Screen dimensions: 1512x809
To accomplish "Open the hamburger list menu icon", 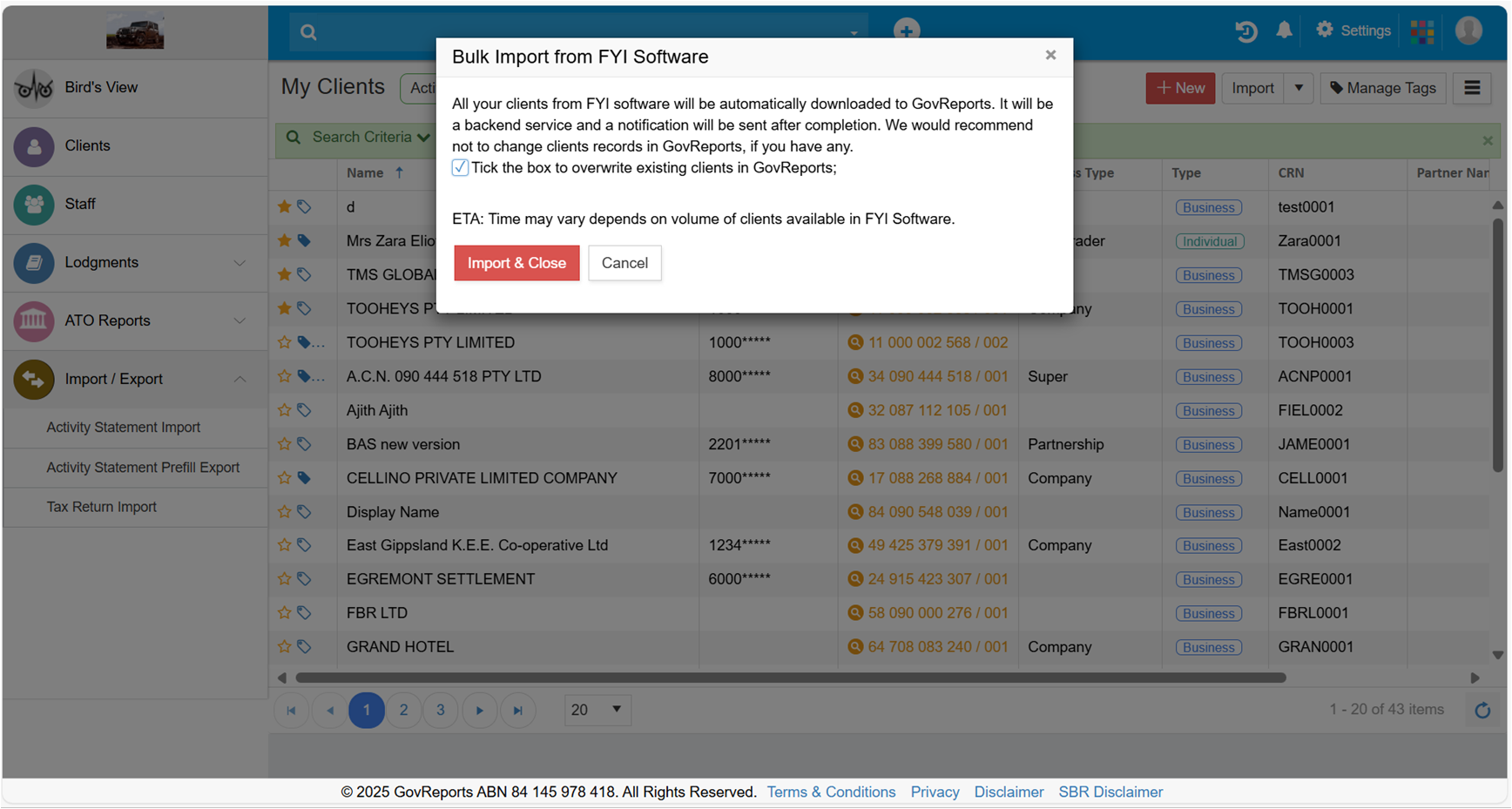I will pos(1472,88).
